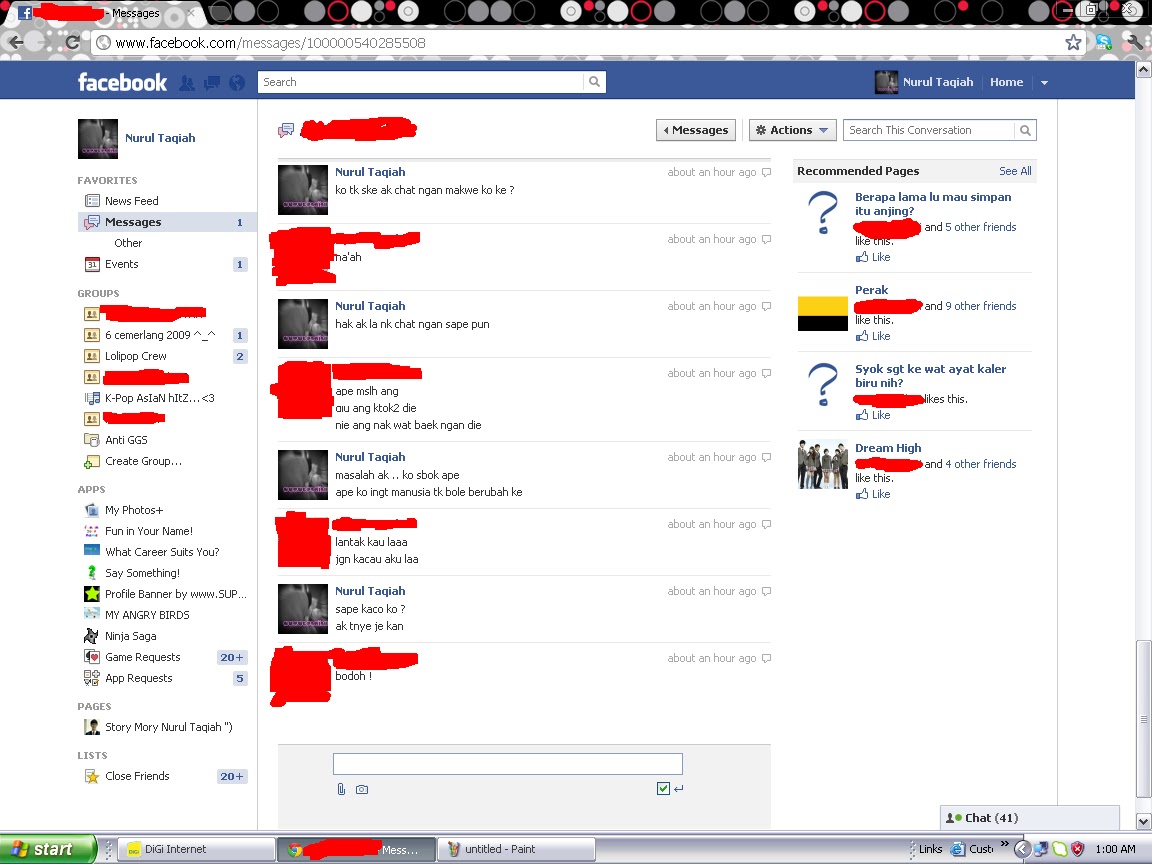The height and width of the screenshot is (864, 1152).
Task: Click the message reply text box
Action: click(508, 763)
